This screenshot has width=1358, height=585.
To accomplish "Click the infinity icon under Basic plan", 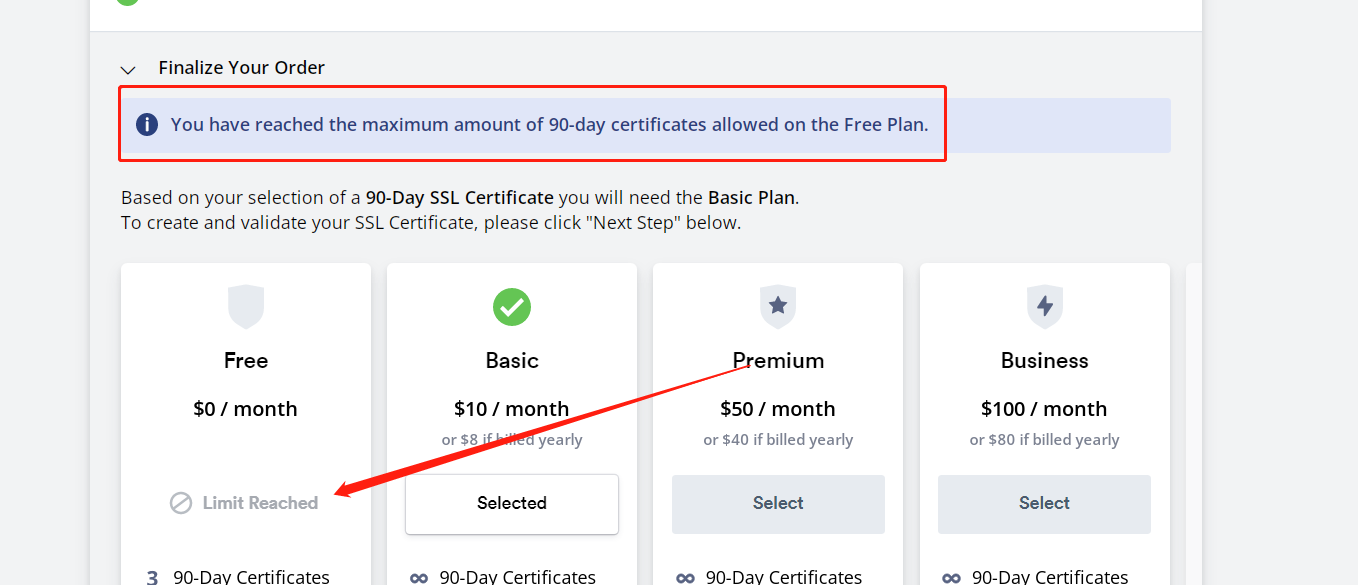I will (419, 577).
